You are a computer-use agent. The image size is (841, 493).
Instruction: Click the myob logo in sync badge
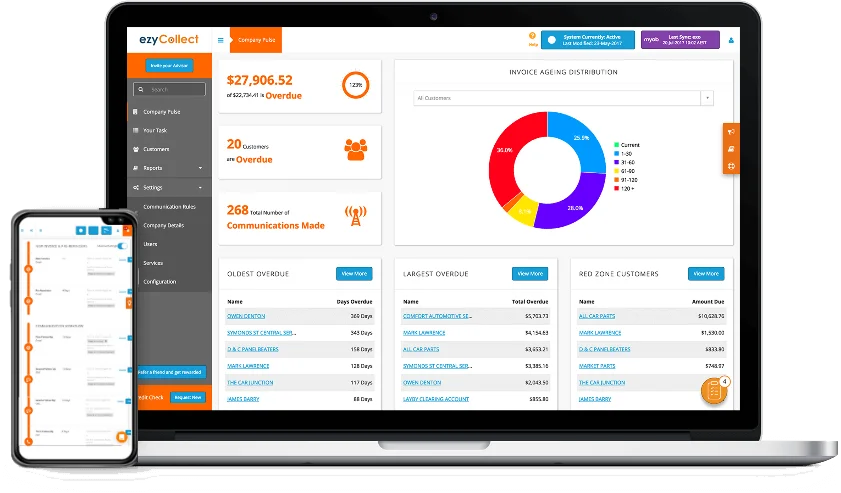coord(651,40)
